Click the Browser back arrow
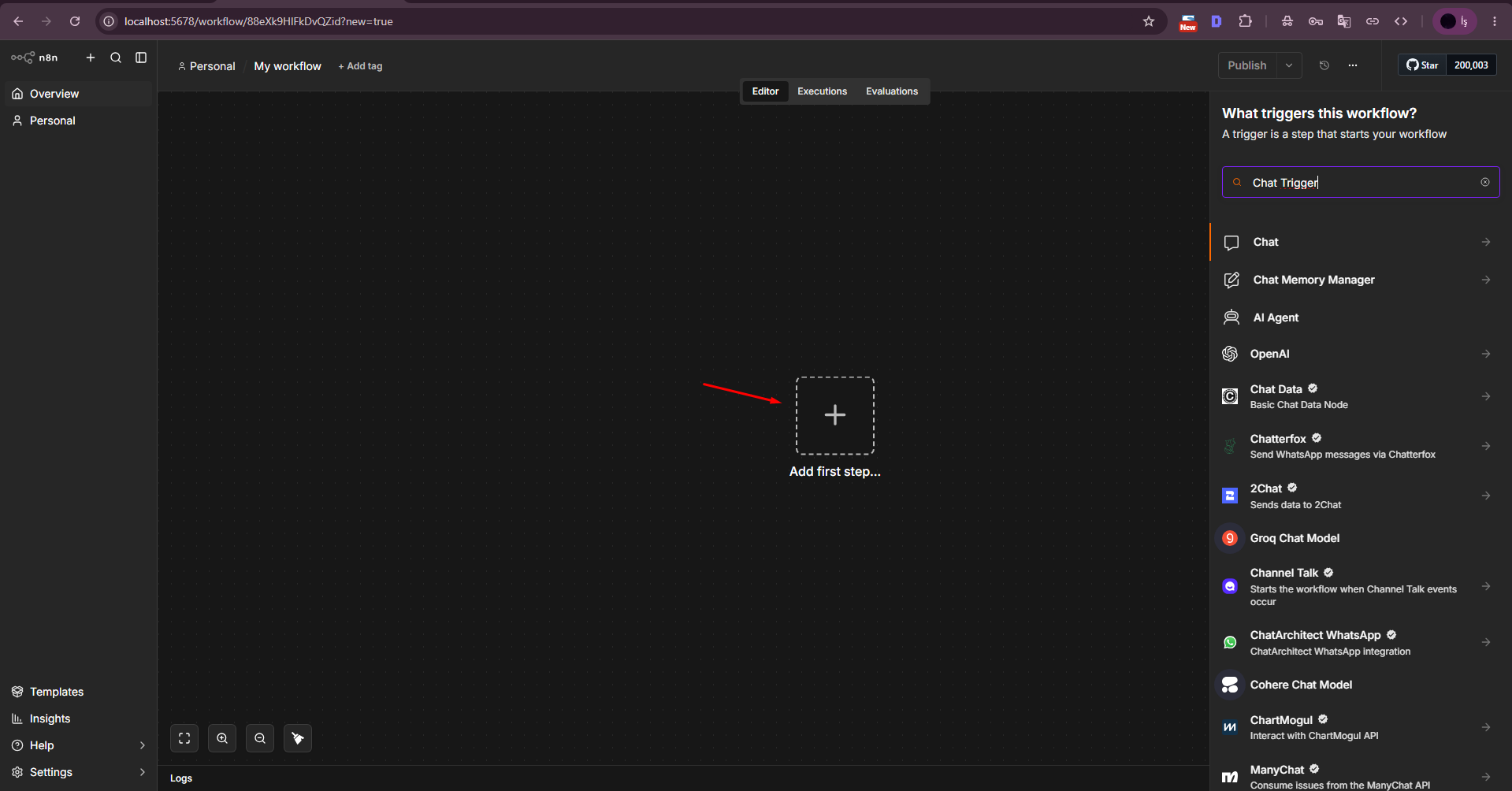The width and height of the screenshot is (1512, 791). tap(18, 21)
